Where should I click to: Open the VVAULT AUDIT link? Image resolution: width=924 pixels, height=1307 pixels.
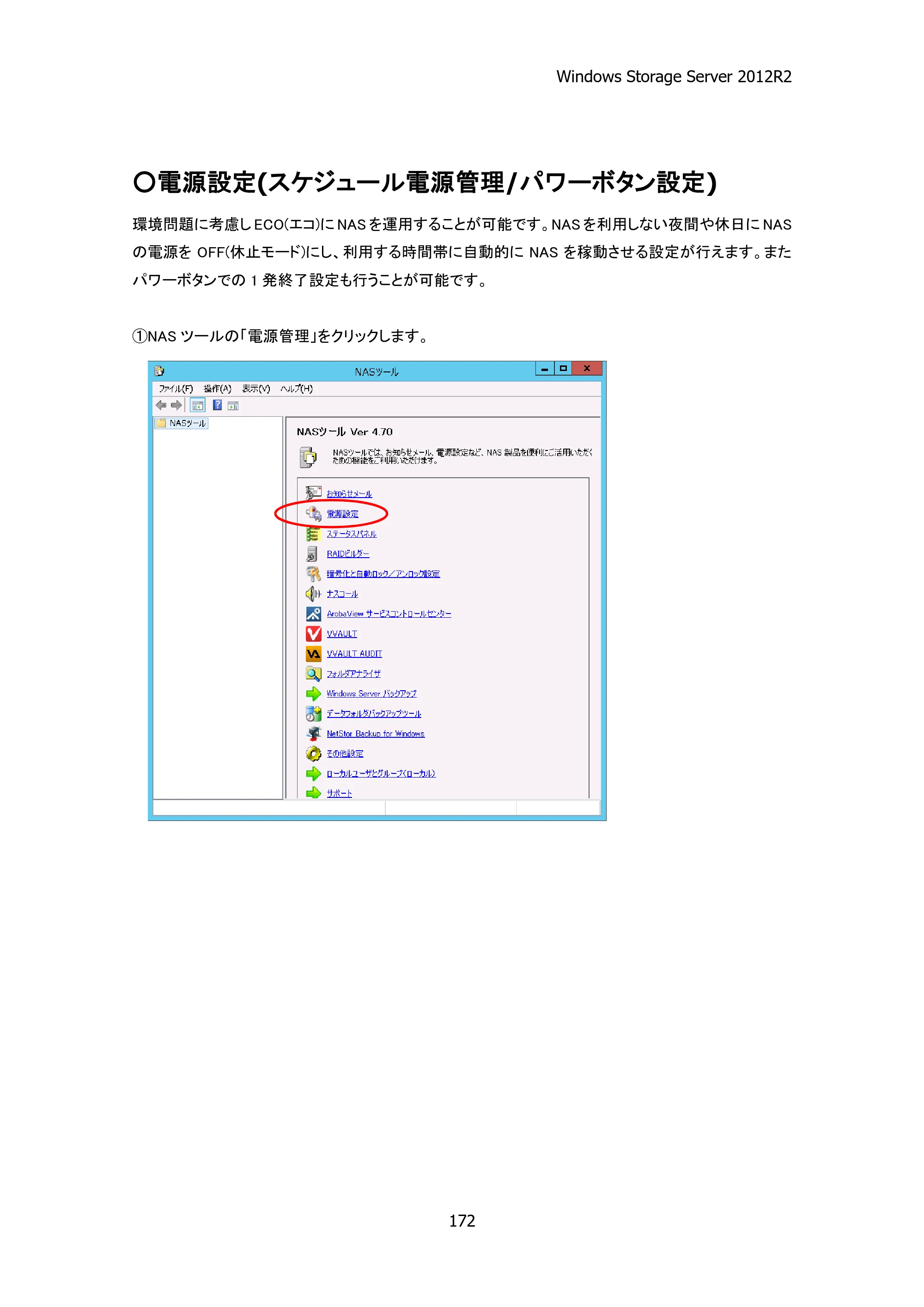pyautogui.click(x=354, y=653)
